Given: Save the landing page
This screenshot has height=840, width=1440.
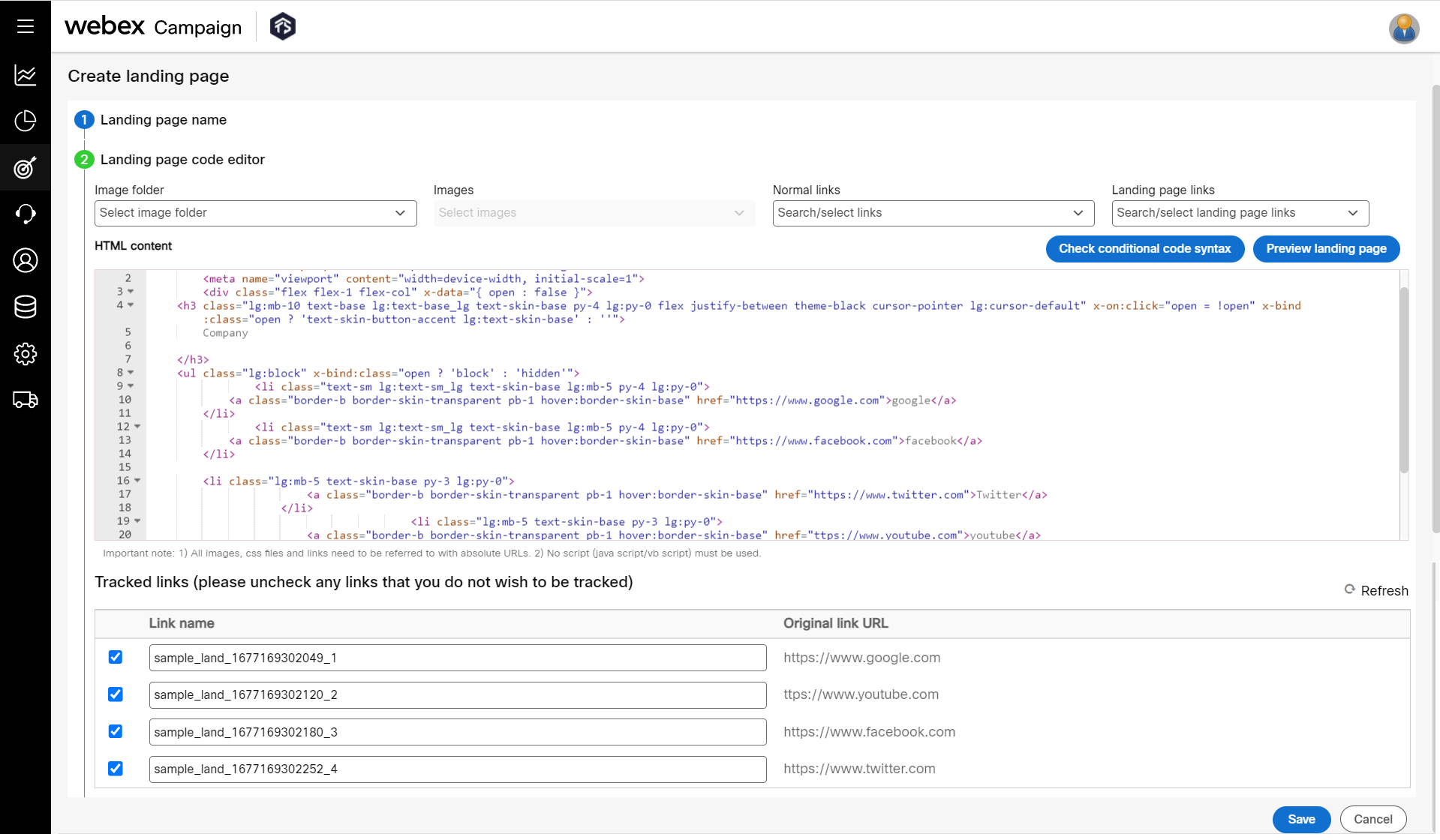Looking at the screenshot, I should click(x=1301, y=820).
